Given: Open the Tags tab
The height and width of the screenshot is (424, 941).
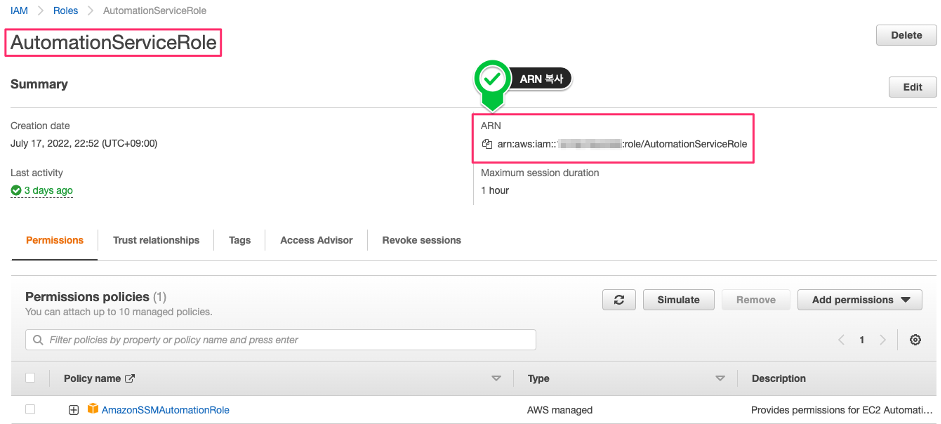Looking at the screenshot, I should (239, 240).
